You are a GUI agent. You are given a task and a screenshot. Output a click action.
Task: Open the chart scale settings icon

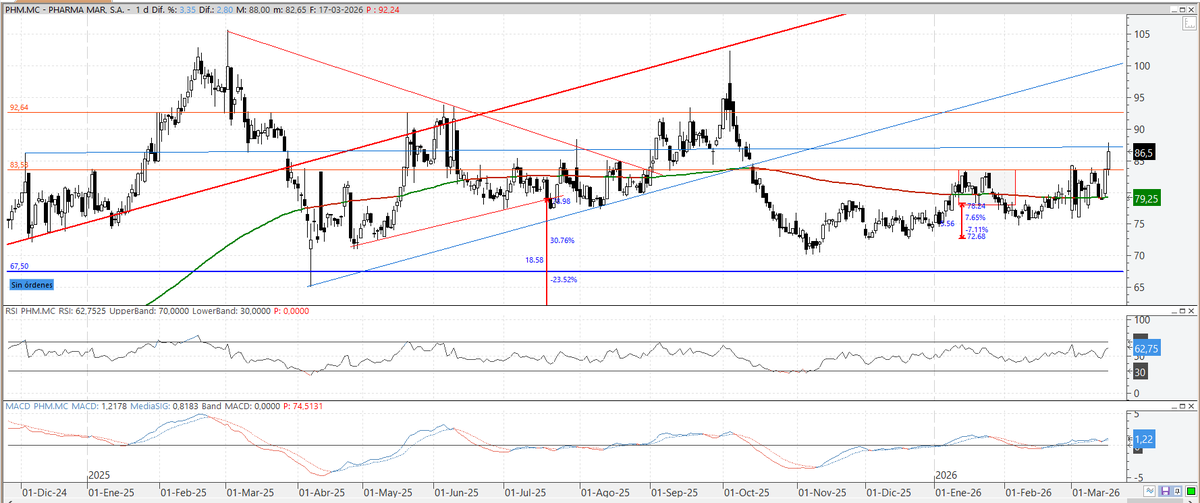[x=1190, y=23]
